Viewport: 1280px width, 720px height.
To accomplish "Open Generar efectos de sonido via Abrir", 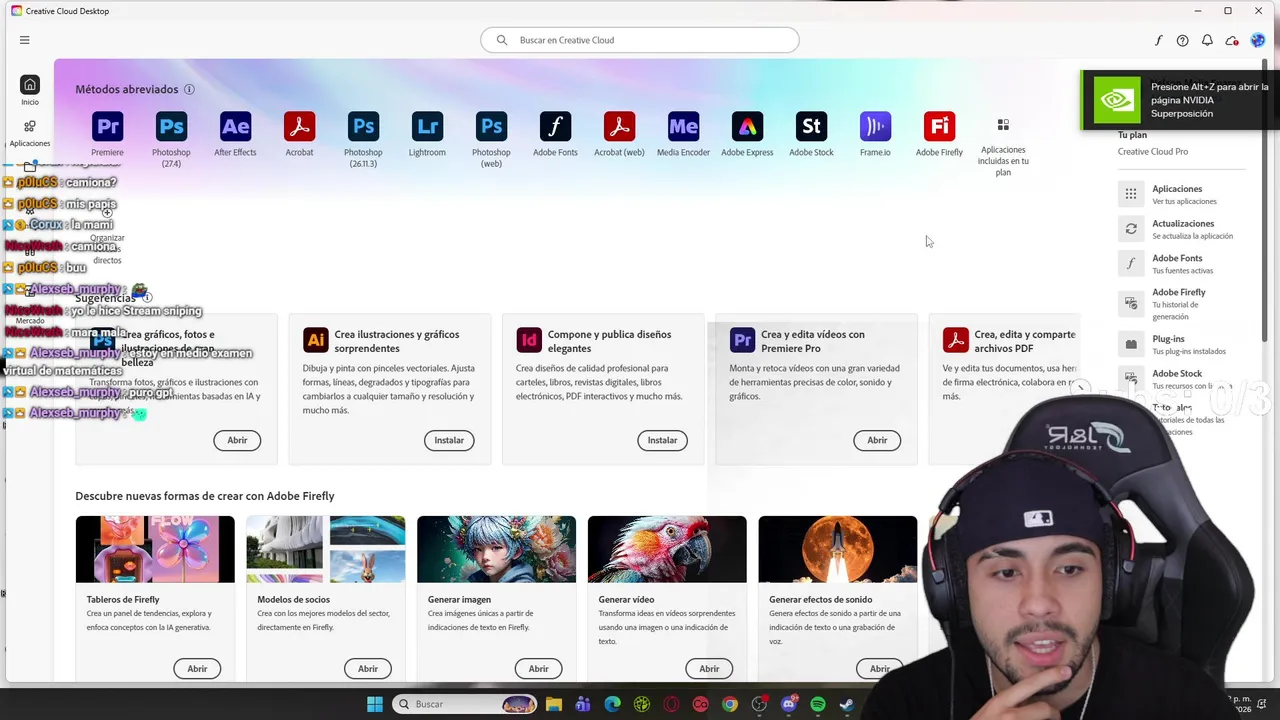I will [x=880, y=669].
